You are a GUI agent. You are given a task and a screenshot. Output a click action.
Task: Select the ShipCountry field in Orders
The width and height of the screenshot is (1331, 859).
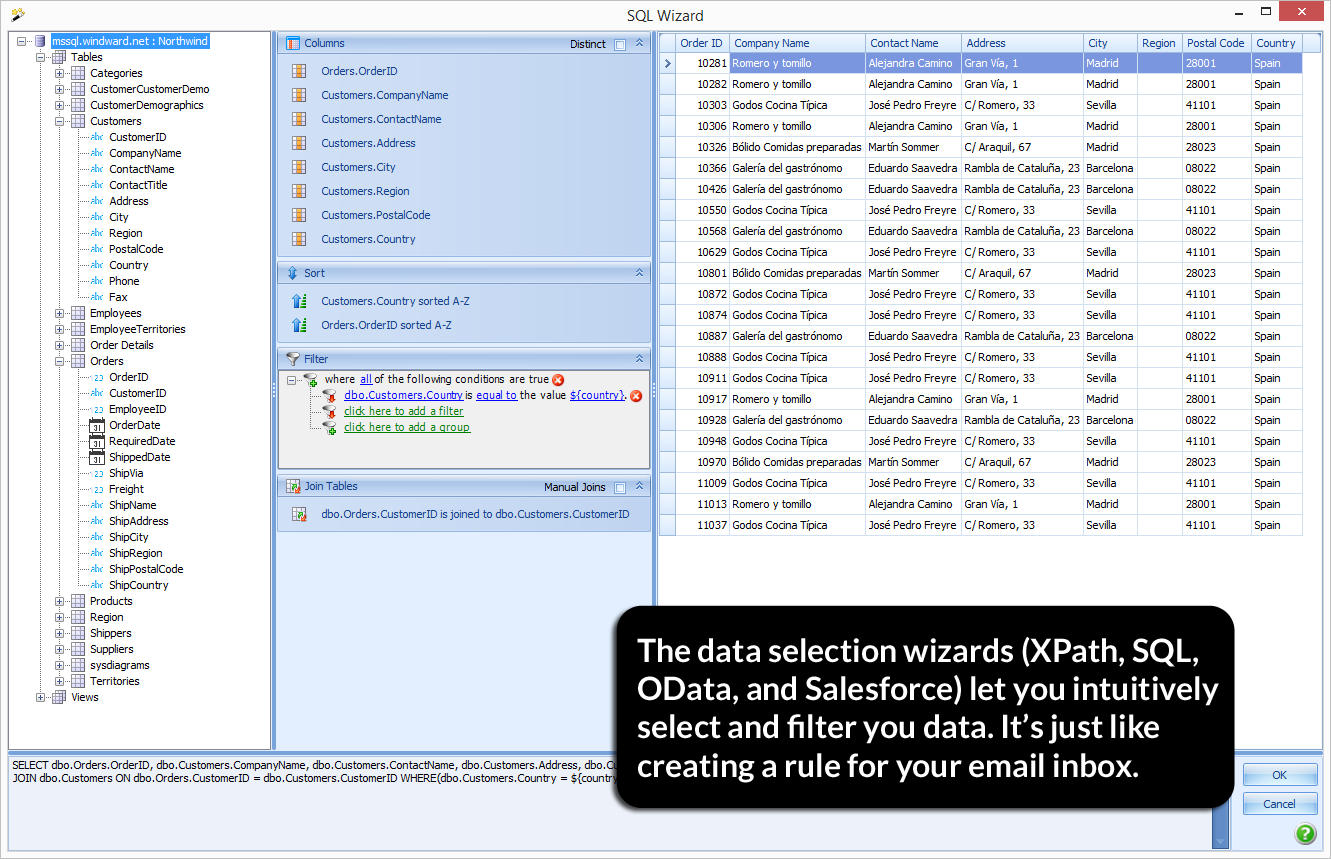point(138,585)
